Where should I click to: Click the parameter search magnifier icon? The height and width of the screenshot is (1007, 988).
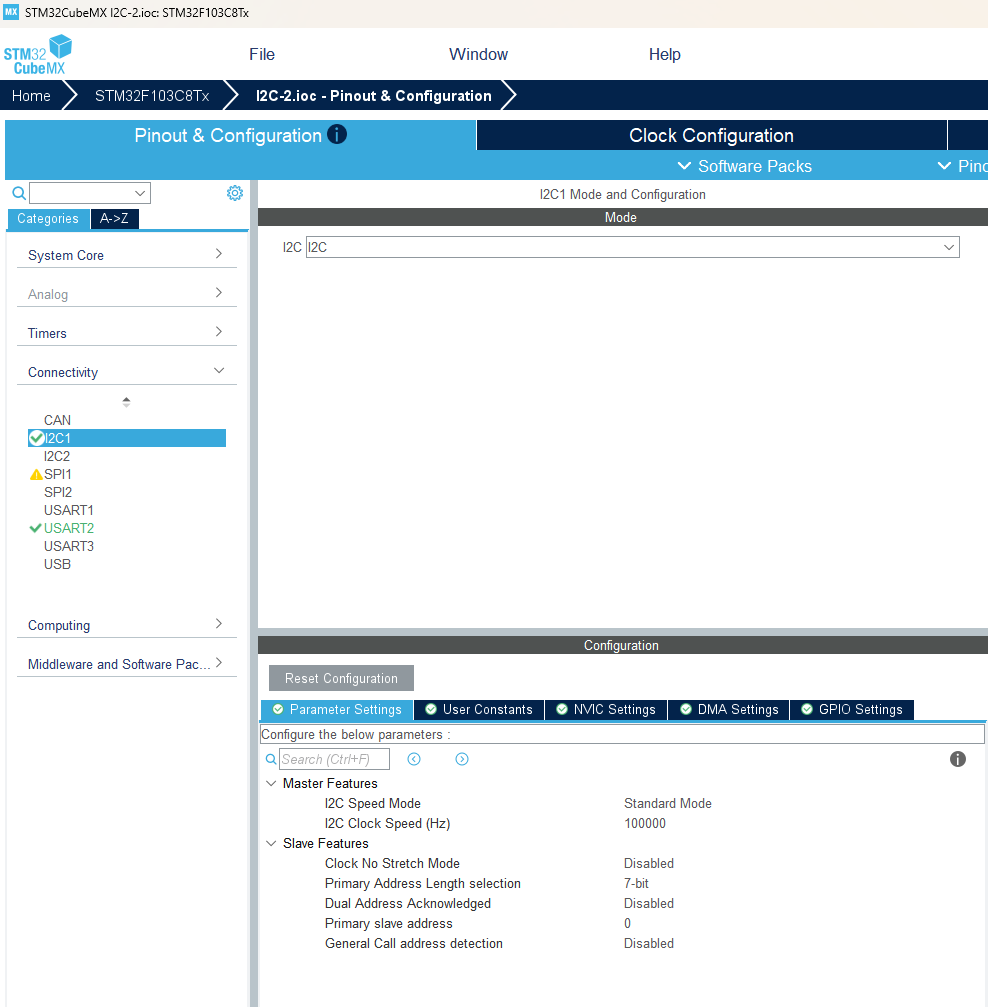coord(271,759)
